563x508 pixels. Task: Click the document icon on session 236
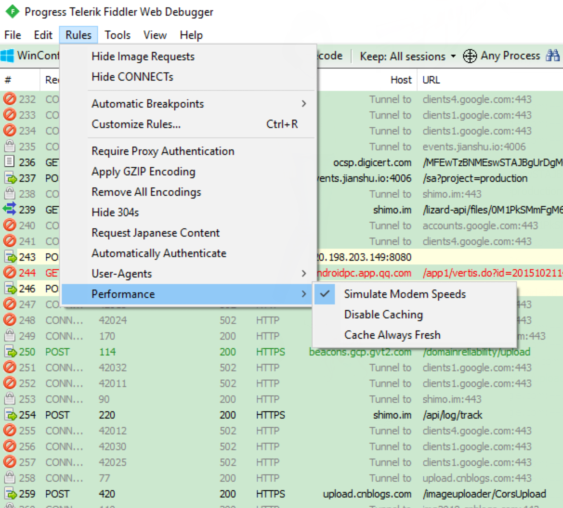tap(10, 162)
